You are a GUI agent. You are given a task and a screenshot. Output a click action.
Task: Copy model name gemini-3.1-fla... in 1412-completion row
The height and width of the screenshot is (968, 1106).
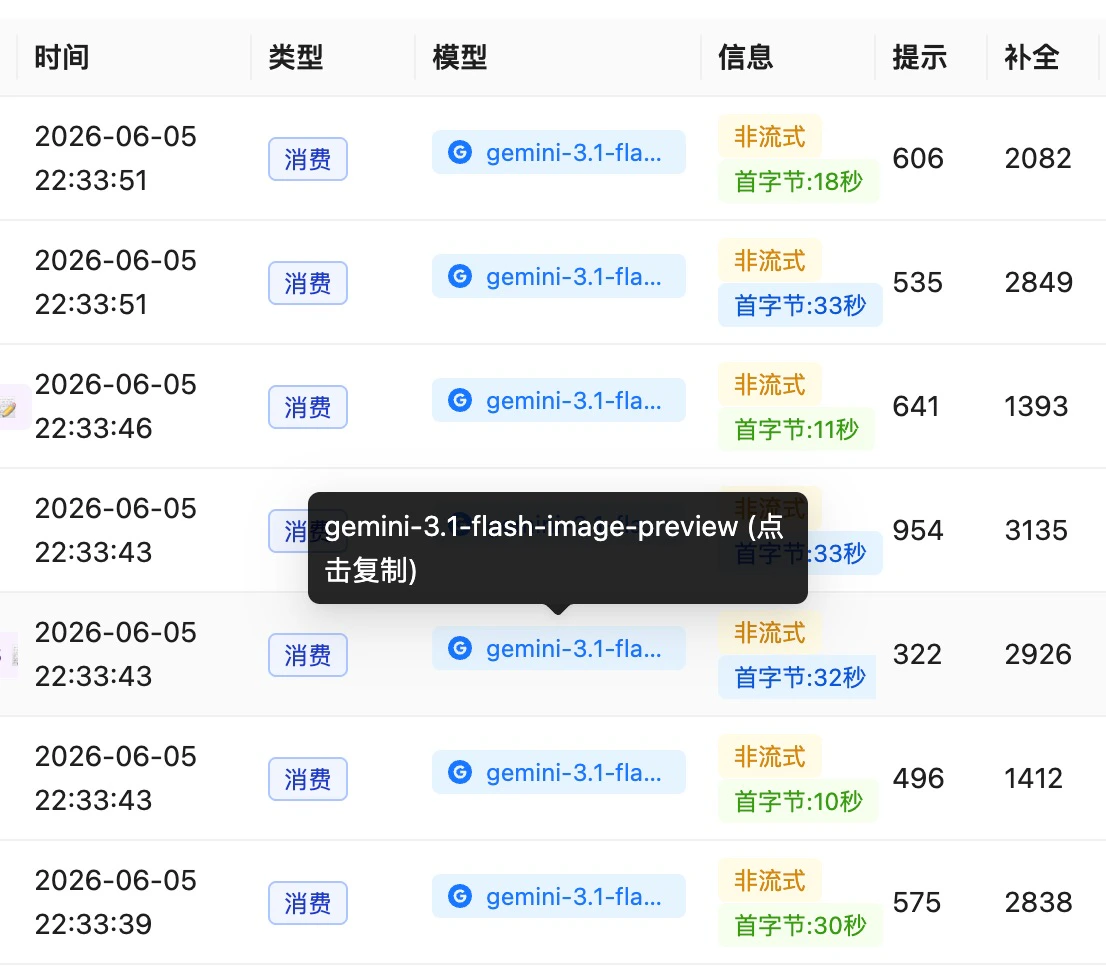pyautogui.click(x=559, y=772)
